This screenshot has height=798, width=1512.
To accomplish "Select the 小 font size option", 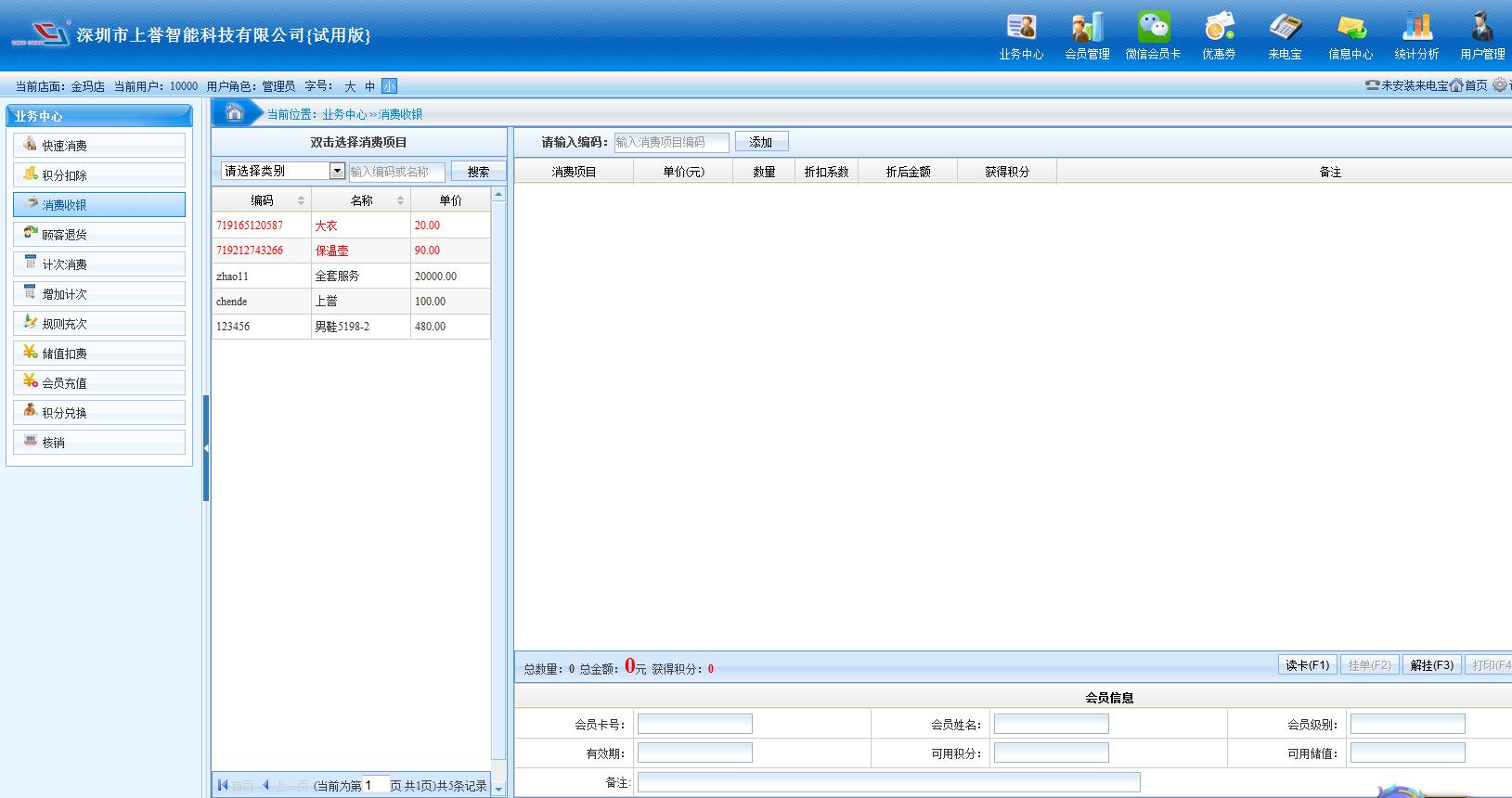I will pos(389,86).
